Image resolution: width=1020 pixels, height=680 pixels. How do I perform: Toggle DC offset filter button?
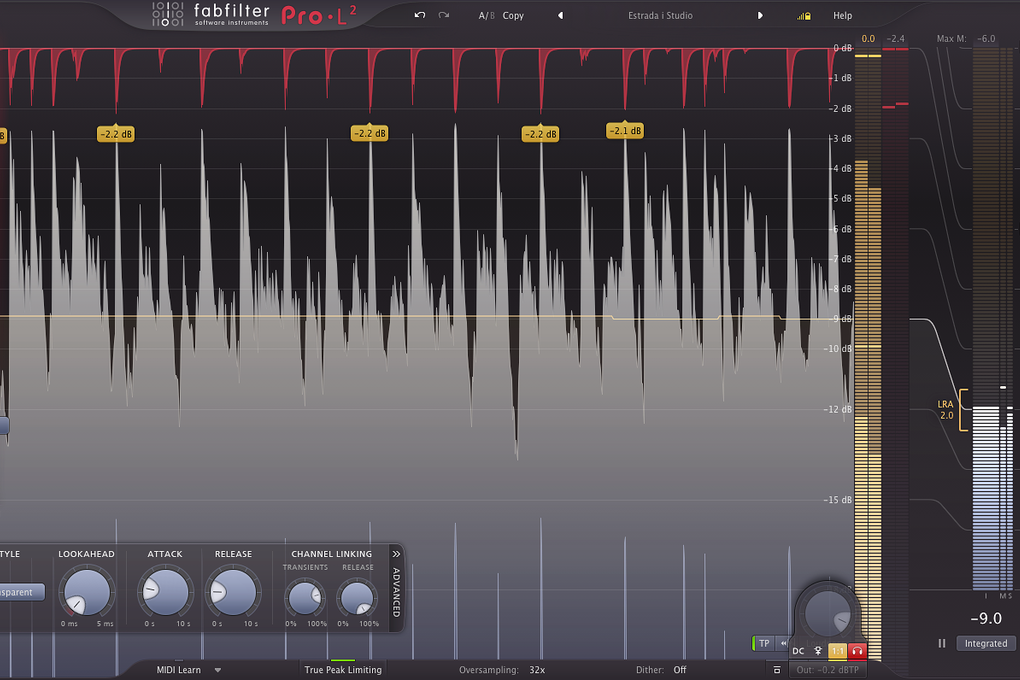(798, 651)
